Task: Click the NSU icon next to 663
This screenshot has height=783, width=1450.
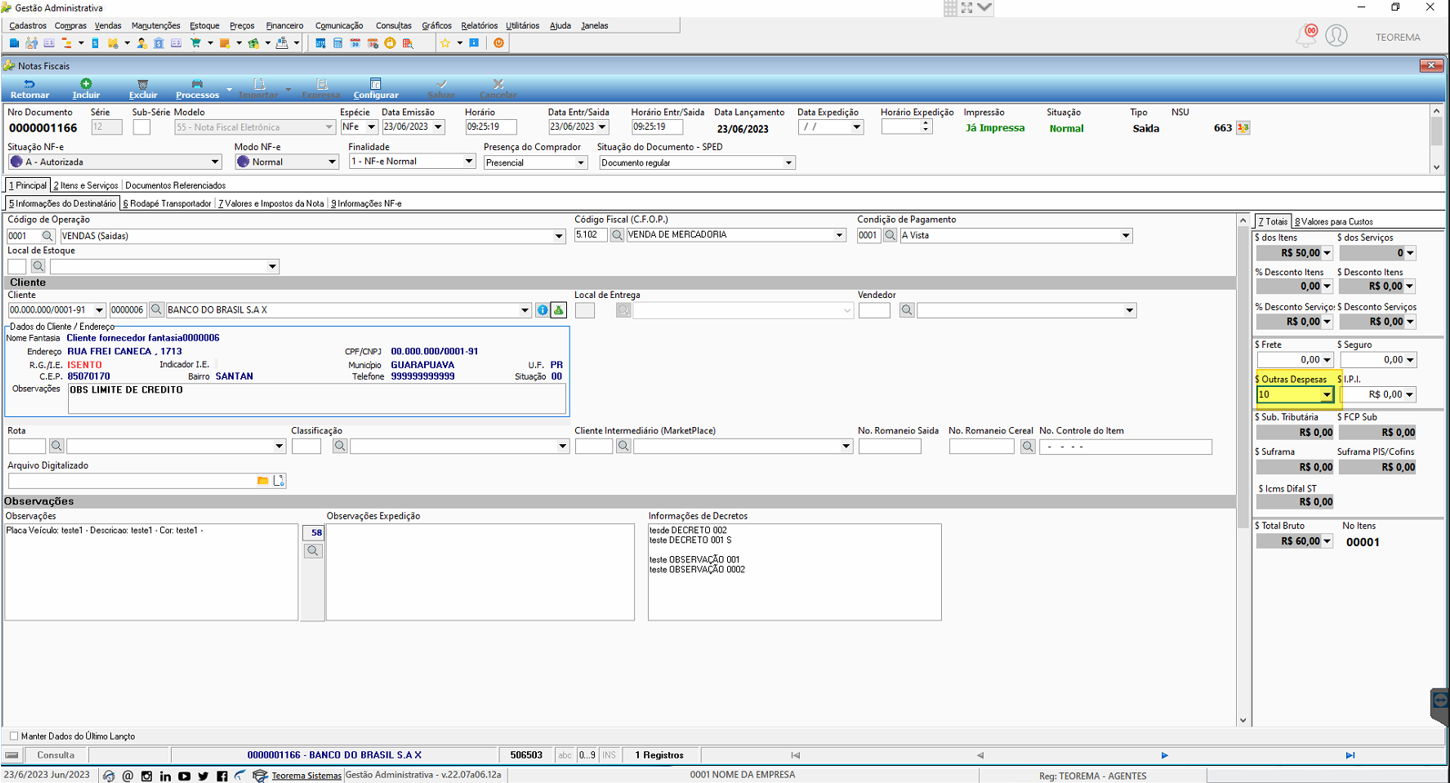Action: (1243, 128)
